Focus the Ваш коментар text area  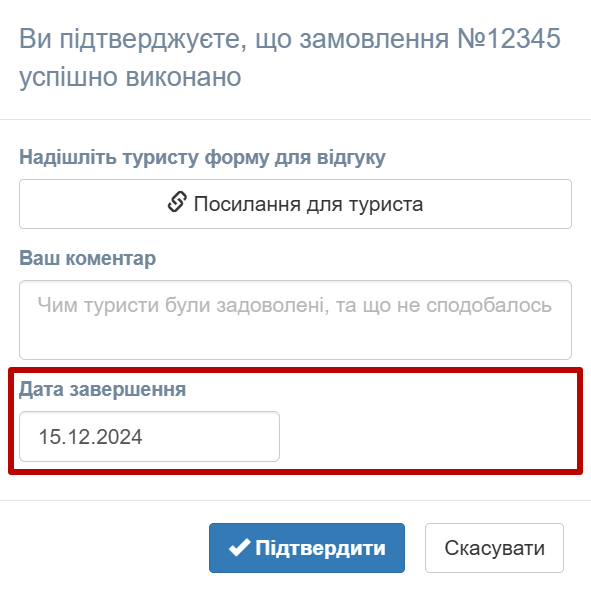click(296, 320)
